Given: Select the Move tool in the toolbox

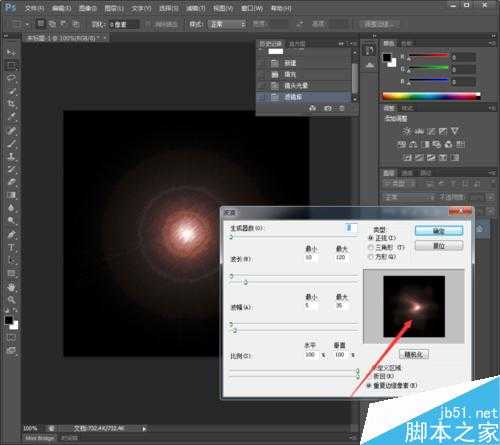Looking at the screenshot, I should (x=11, y=52).
